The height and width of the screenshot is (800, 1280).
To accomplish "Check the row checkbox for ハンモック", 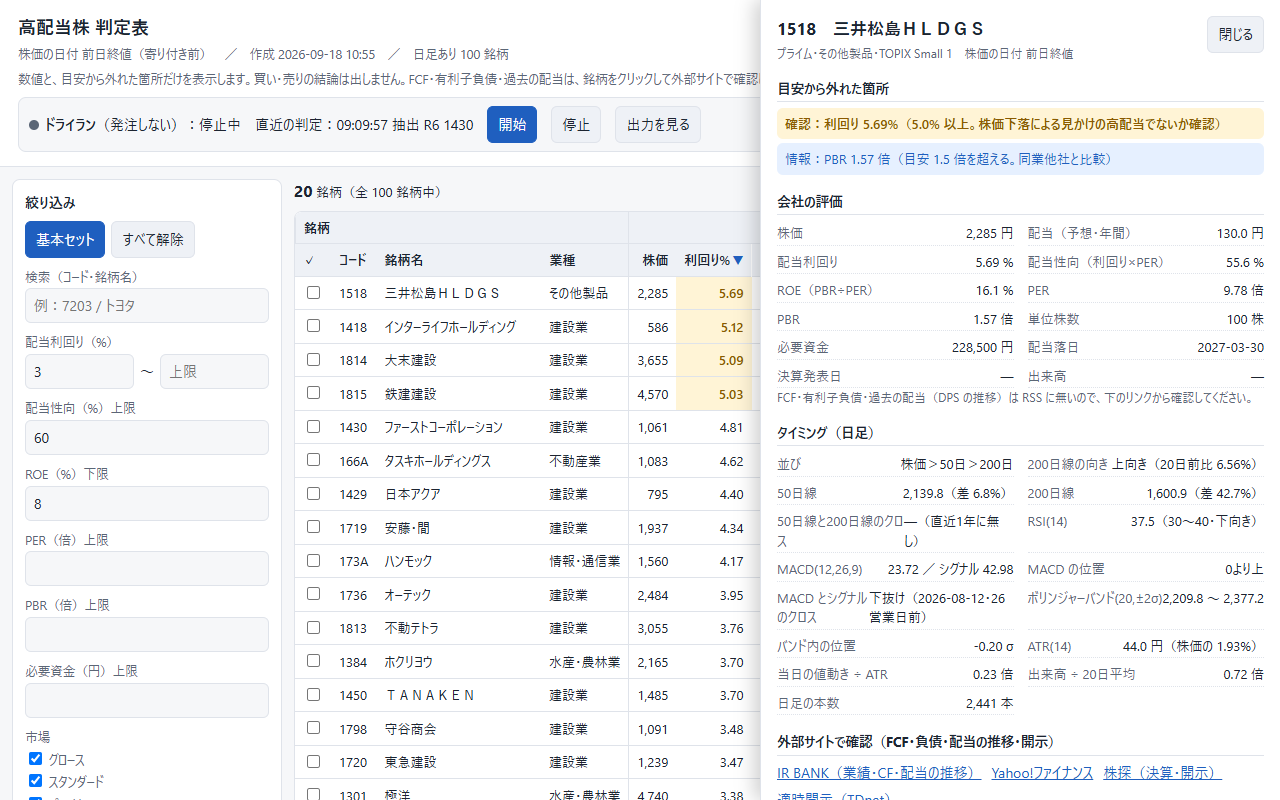I will [x=313, y=561].
